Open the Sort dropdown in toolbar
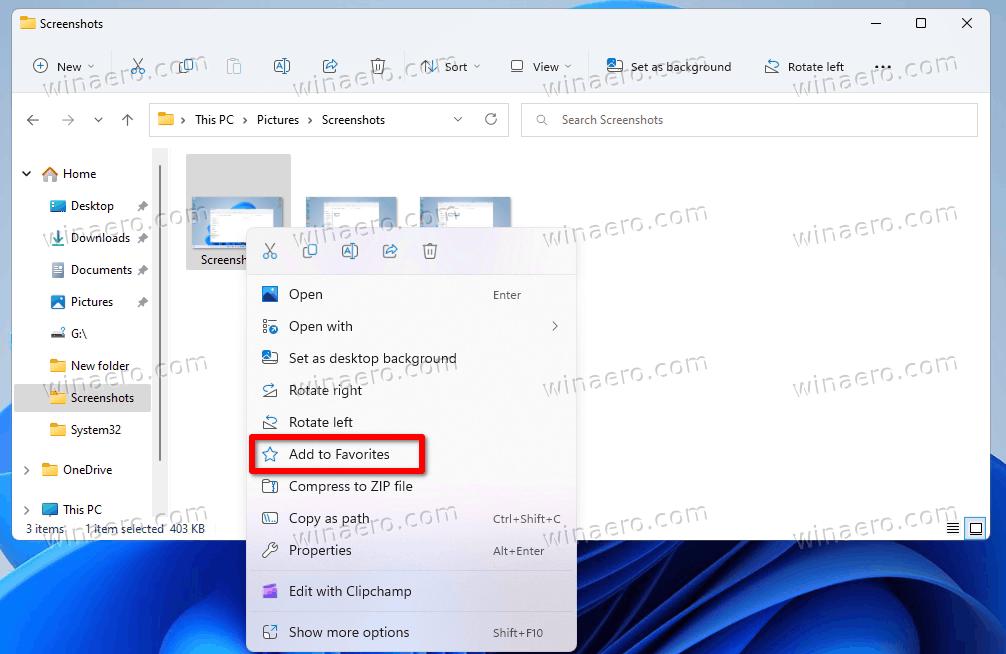1006x654 pixels. coord(450,67)
